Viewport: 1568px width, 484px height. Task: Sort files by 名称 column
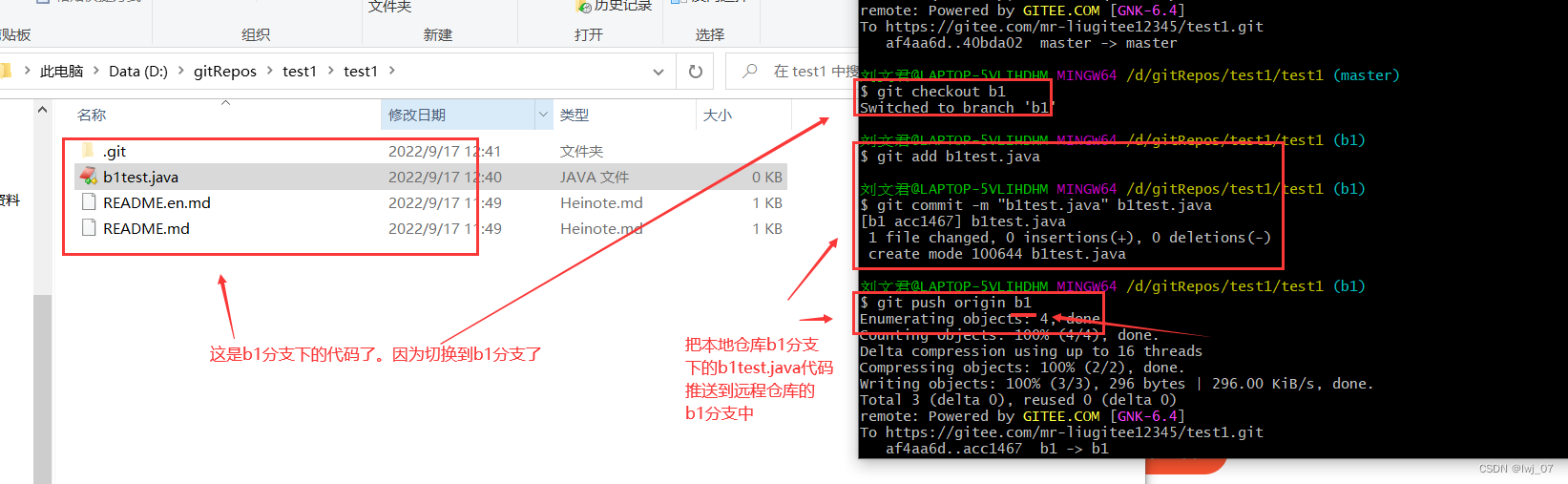92,115
